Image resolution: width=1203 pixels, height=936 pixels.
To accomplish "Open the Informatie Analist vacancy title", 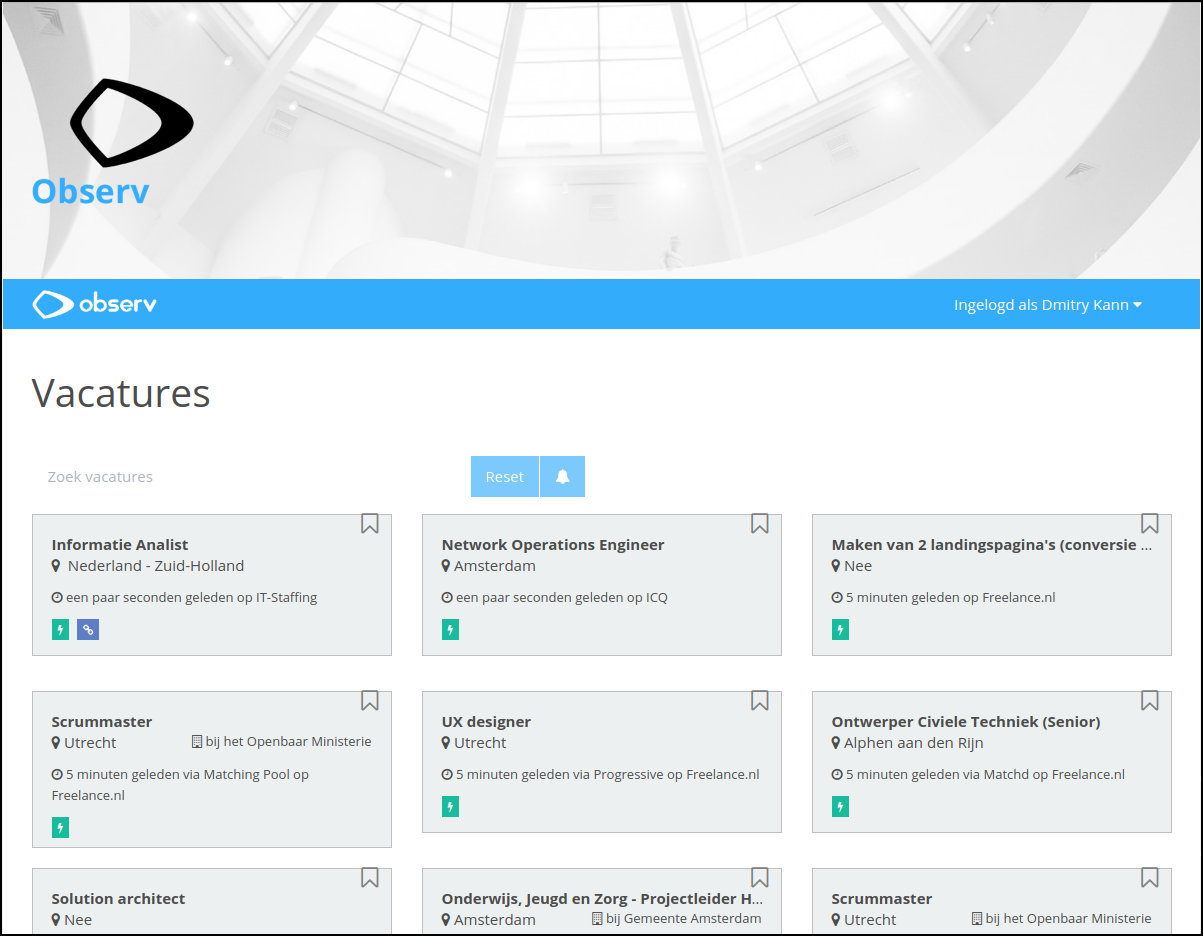I will (x=120, y=545).
